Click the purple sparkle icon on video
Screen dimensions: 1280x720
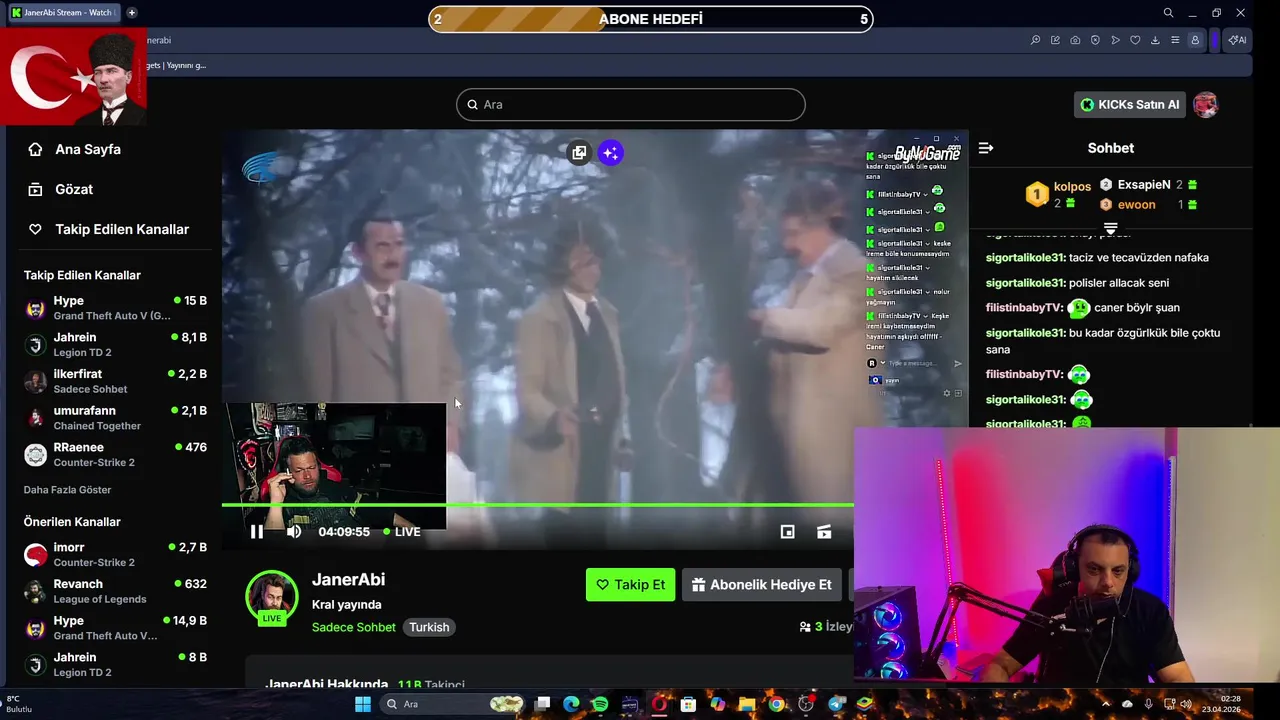coord(610,153)
